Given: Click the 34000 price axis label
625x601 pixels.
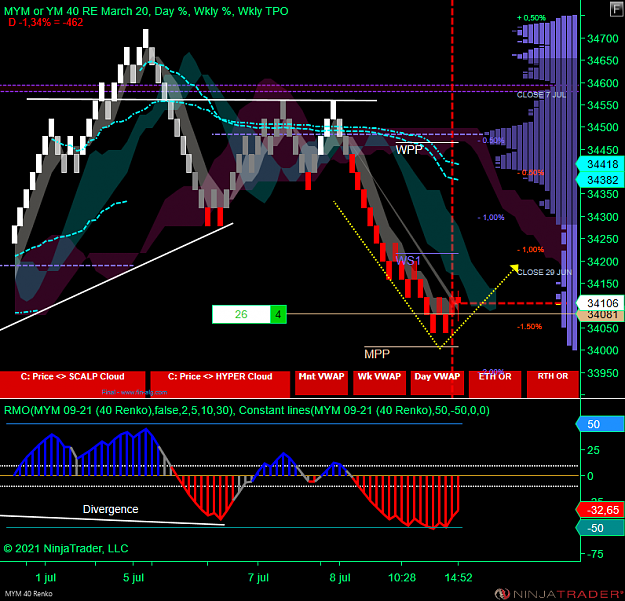Looking at the screenshot, I should click(x=602, y=350).
